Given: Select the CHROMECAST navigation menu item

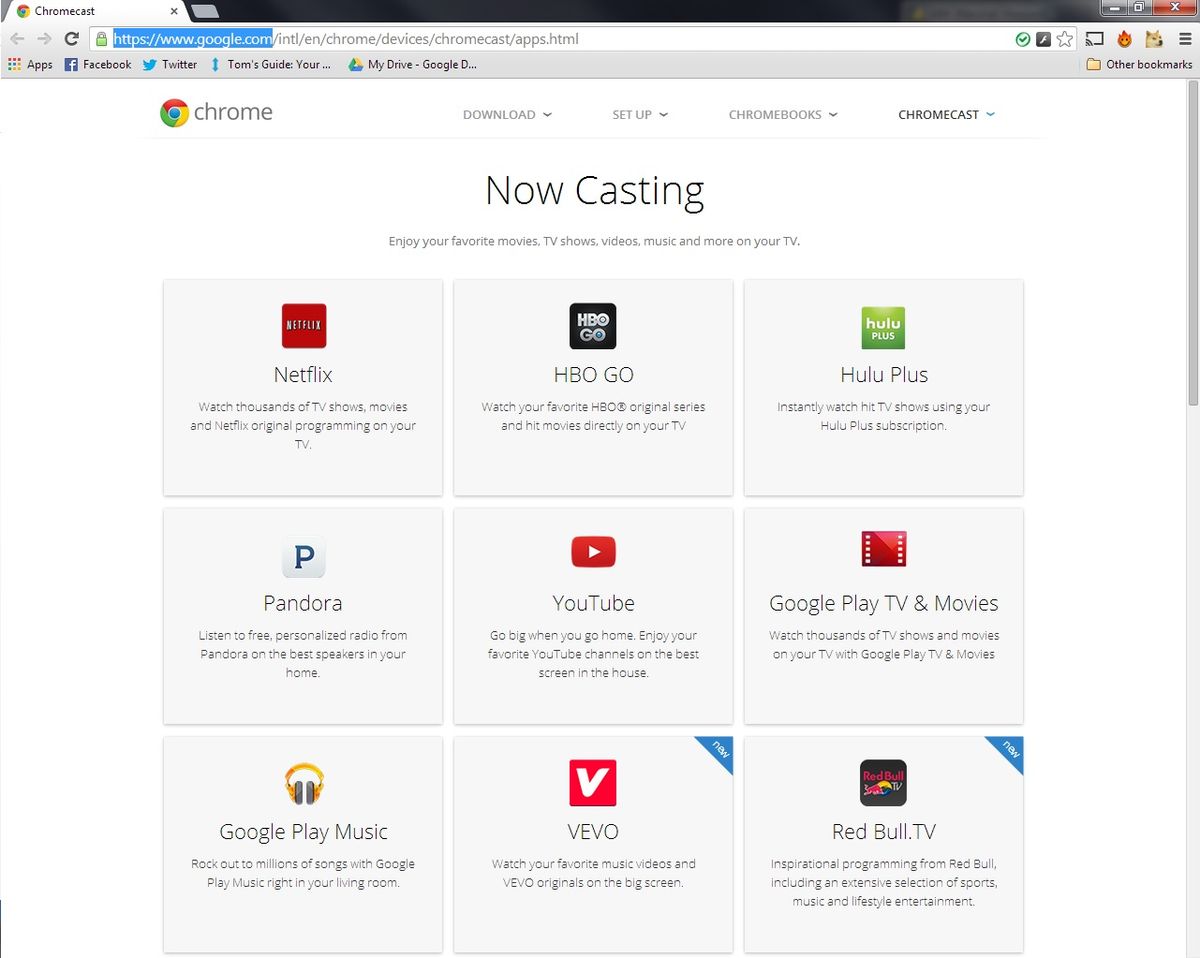Looking at the screenshot, I should point(945,114).
